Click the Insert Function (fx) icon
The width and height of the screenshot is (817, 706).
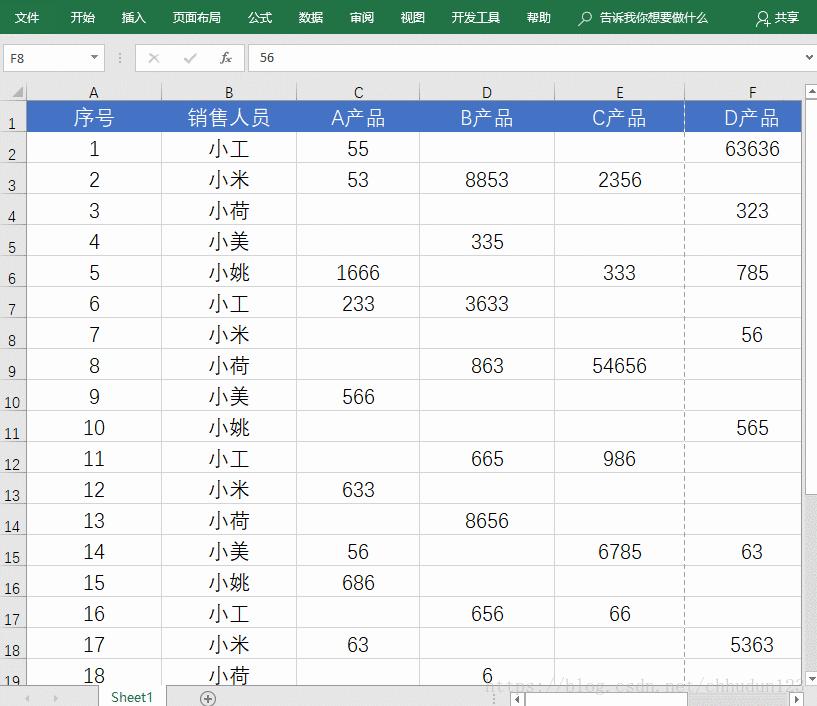click(x=227, y=58)
